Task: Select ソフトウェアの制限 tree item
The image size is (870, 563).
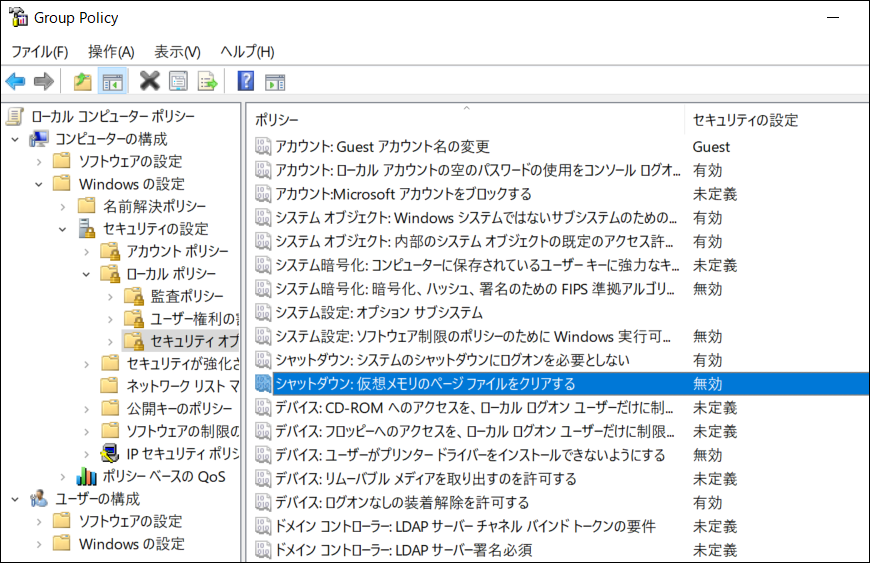Action: 183,431
